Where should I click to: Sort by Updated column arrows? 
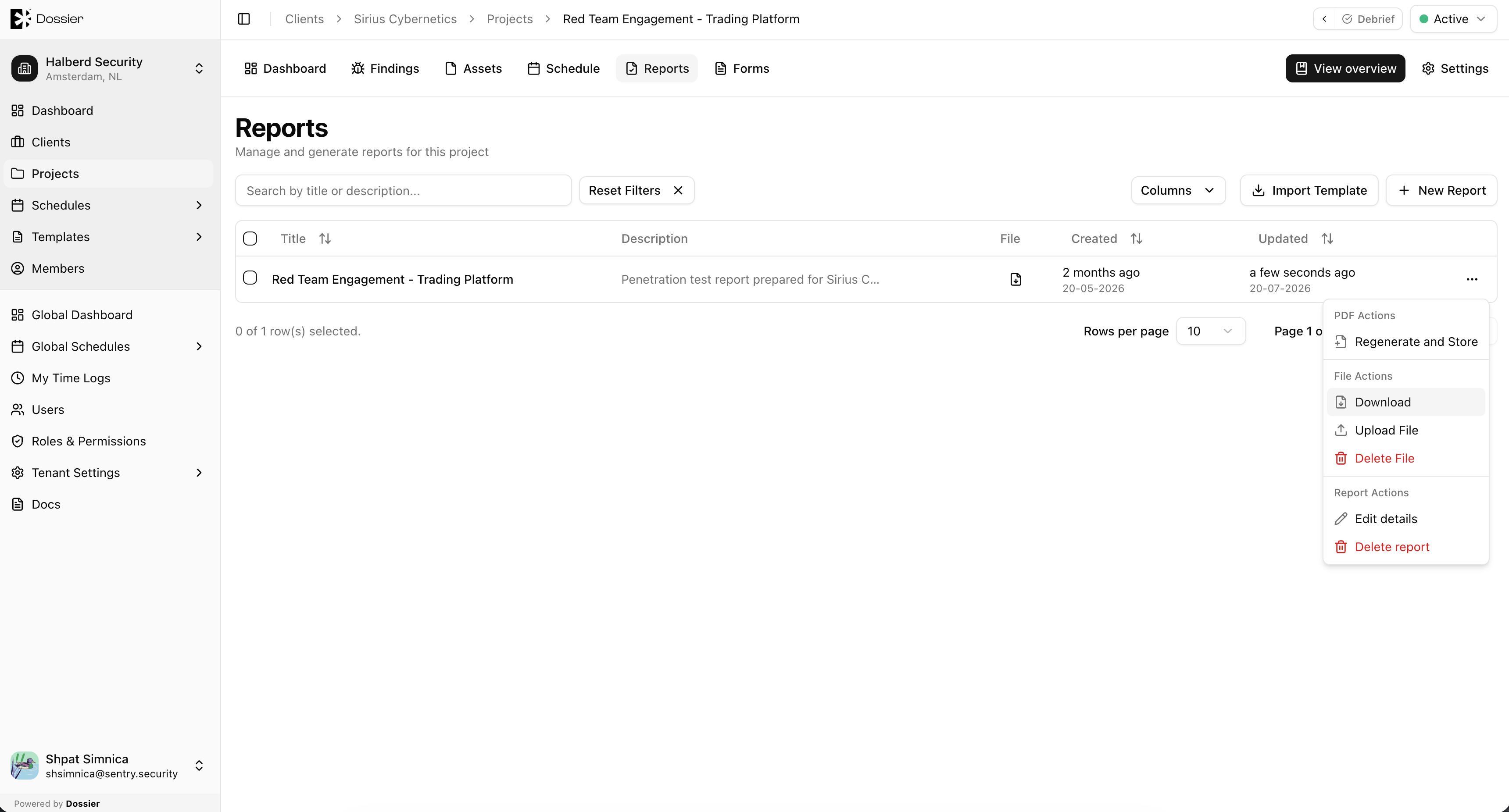click(1327, 238)
